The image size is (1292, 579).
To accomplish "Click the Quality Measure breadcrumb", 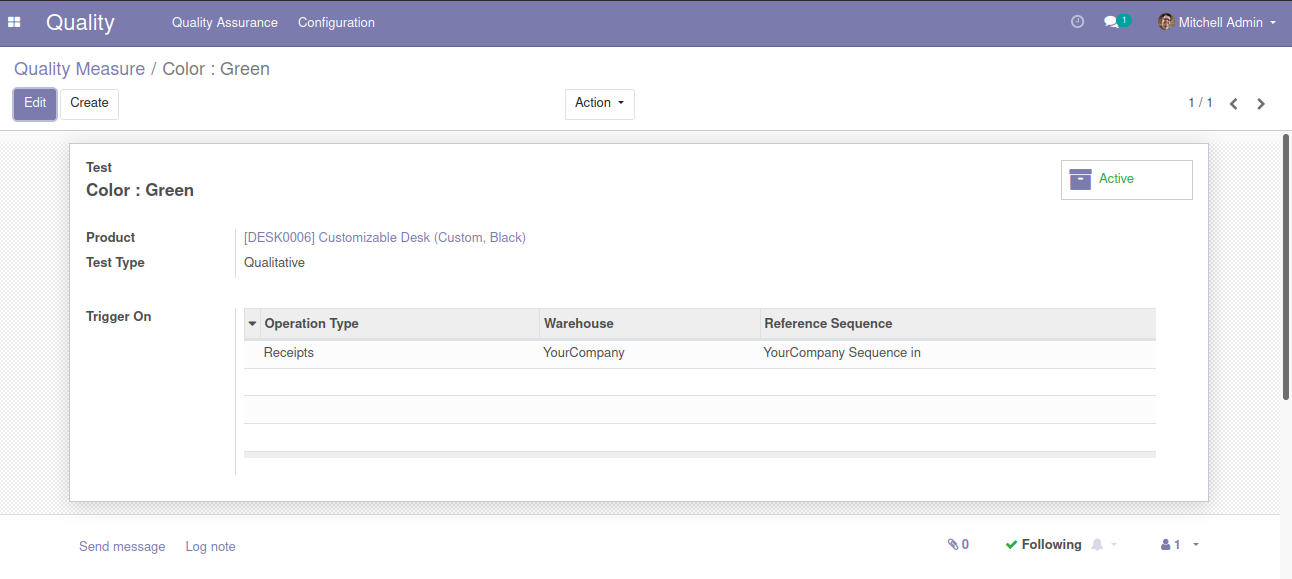I will pos(79,69).
